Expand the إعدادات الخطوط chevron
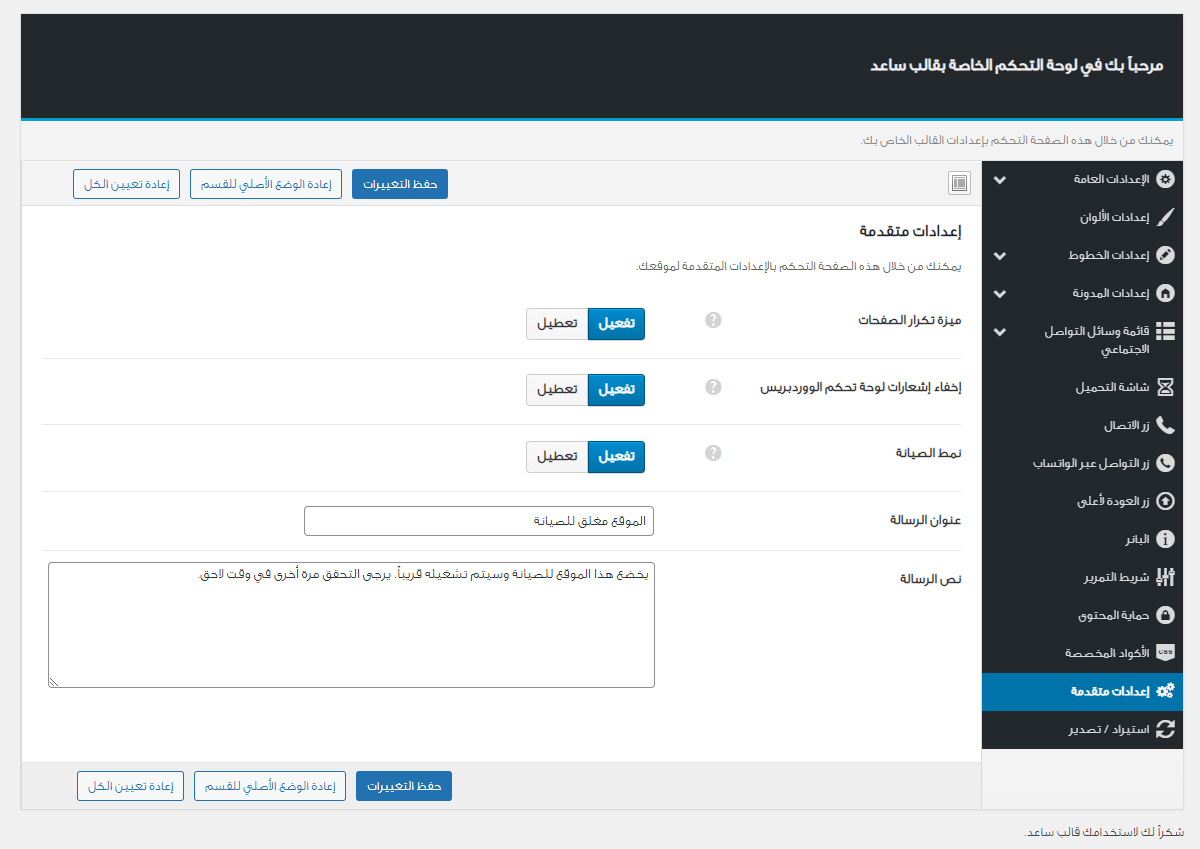Viewport: 1200px width, 849px height. 999,256
